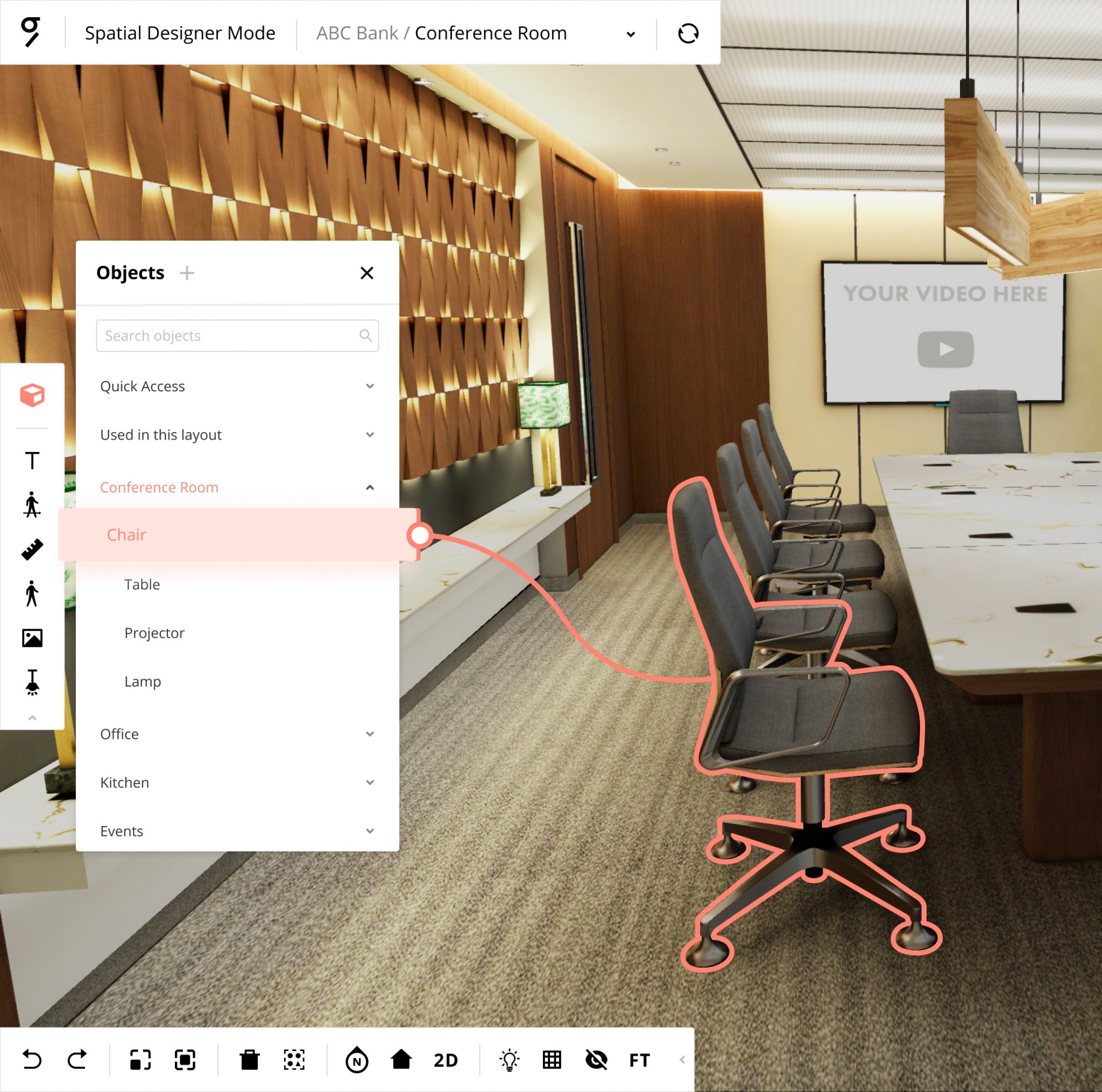
Task: Click Undo in the bottom toolbar
Action: [x=33, y=1060]
